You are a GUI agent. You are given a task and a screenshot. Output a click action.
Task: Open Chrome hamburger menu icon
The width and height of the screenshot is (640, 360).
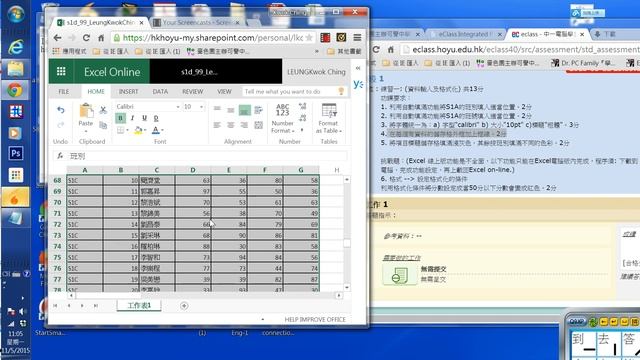357,38
